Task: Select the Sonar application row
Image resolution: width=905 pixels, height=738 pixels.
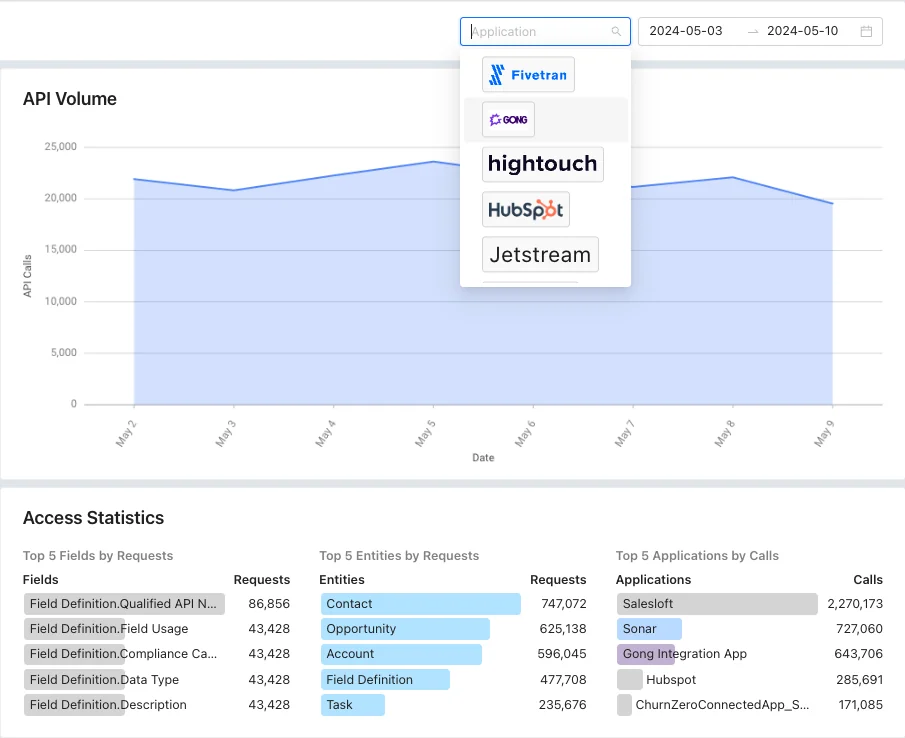Action: (x=749, y=629)
